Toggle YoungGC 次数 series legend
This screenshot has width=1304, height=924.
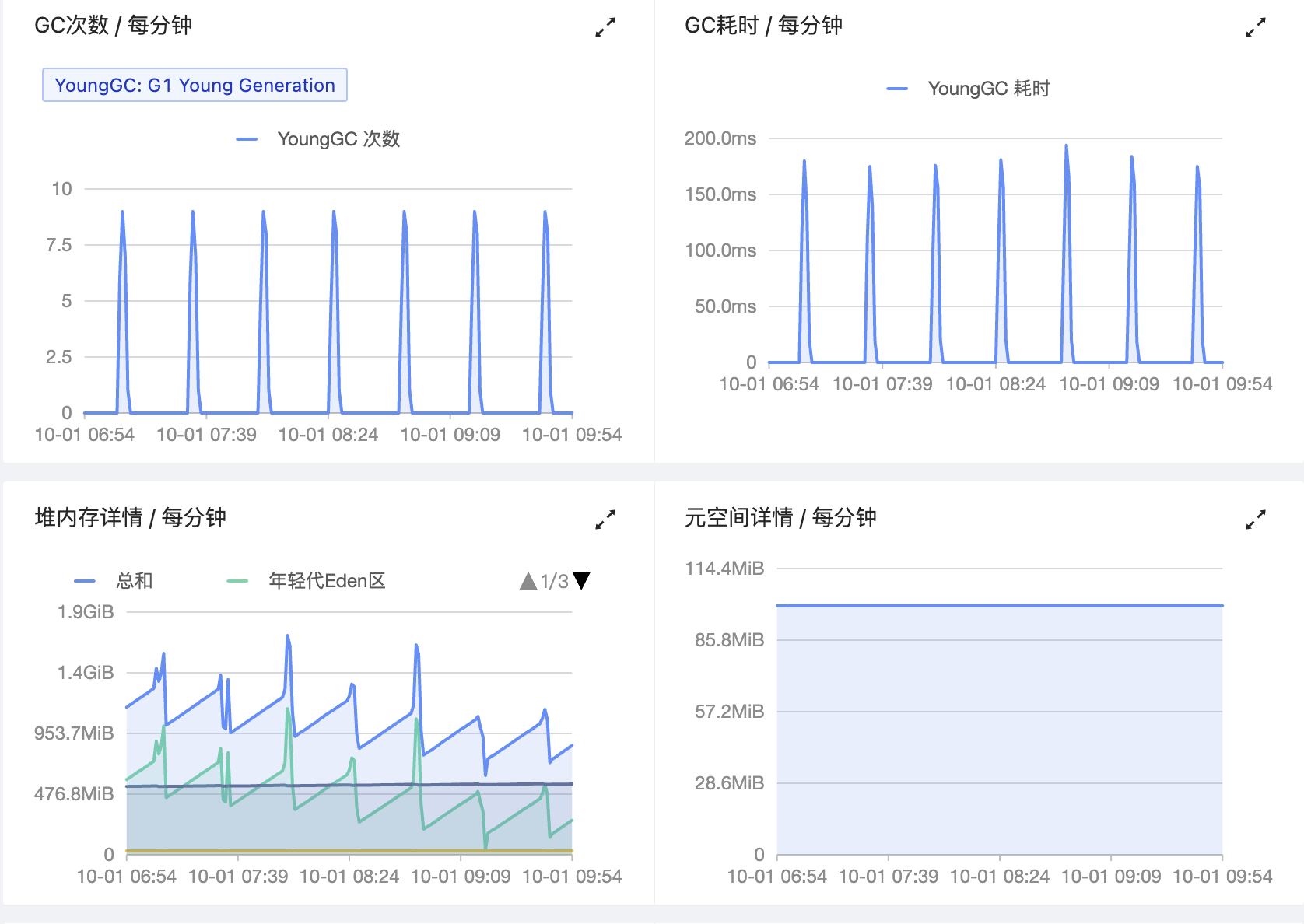338,139
